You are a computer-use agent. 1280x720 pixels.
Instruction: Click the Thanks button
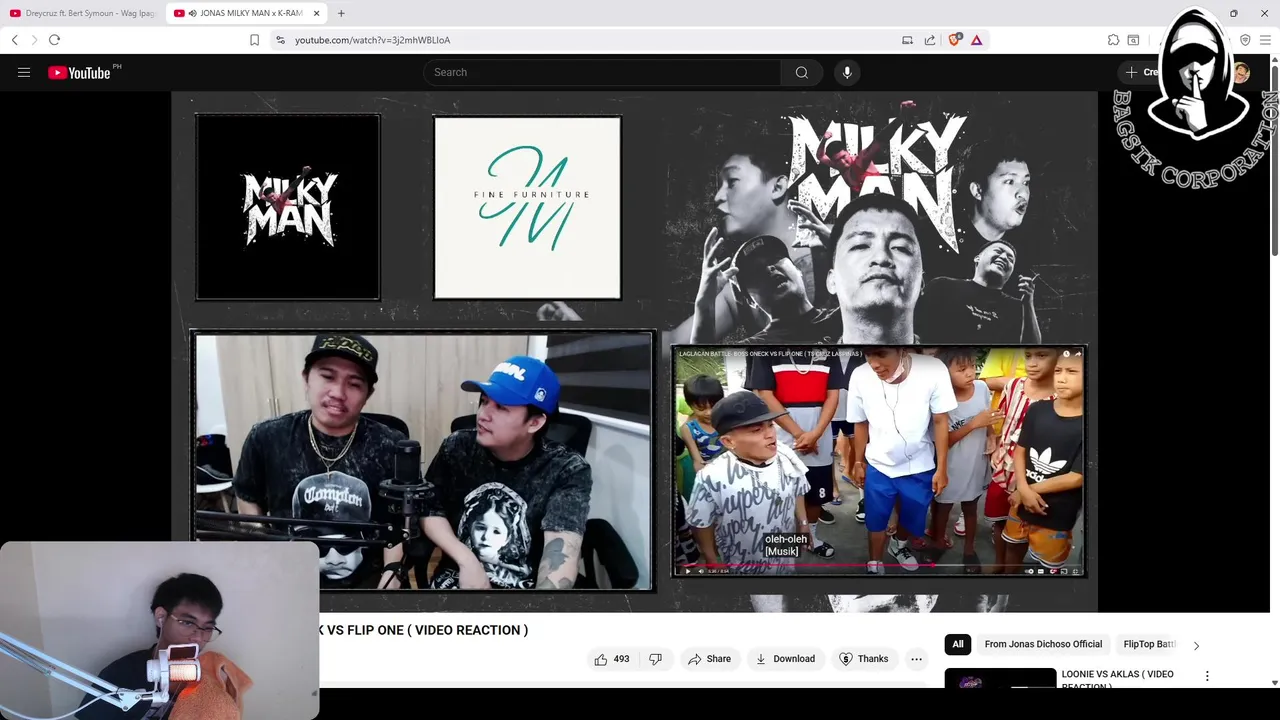[x=863, y=659]
